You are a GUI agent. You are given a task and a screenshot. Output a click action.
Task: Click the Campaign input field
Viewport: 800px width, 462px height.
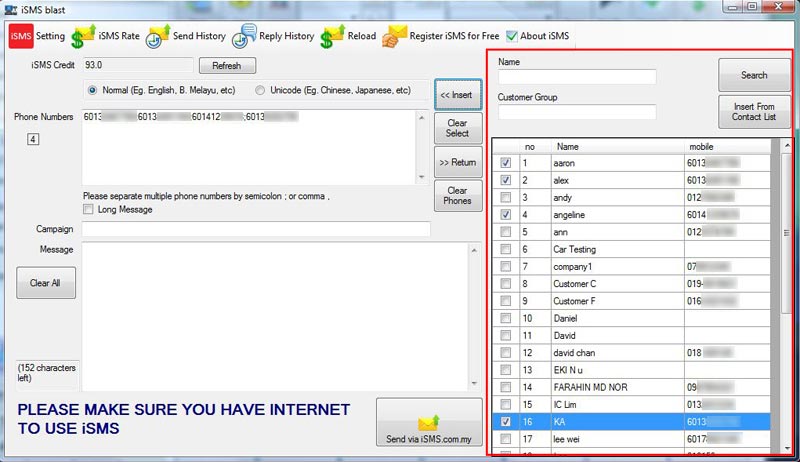(256, 229)
